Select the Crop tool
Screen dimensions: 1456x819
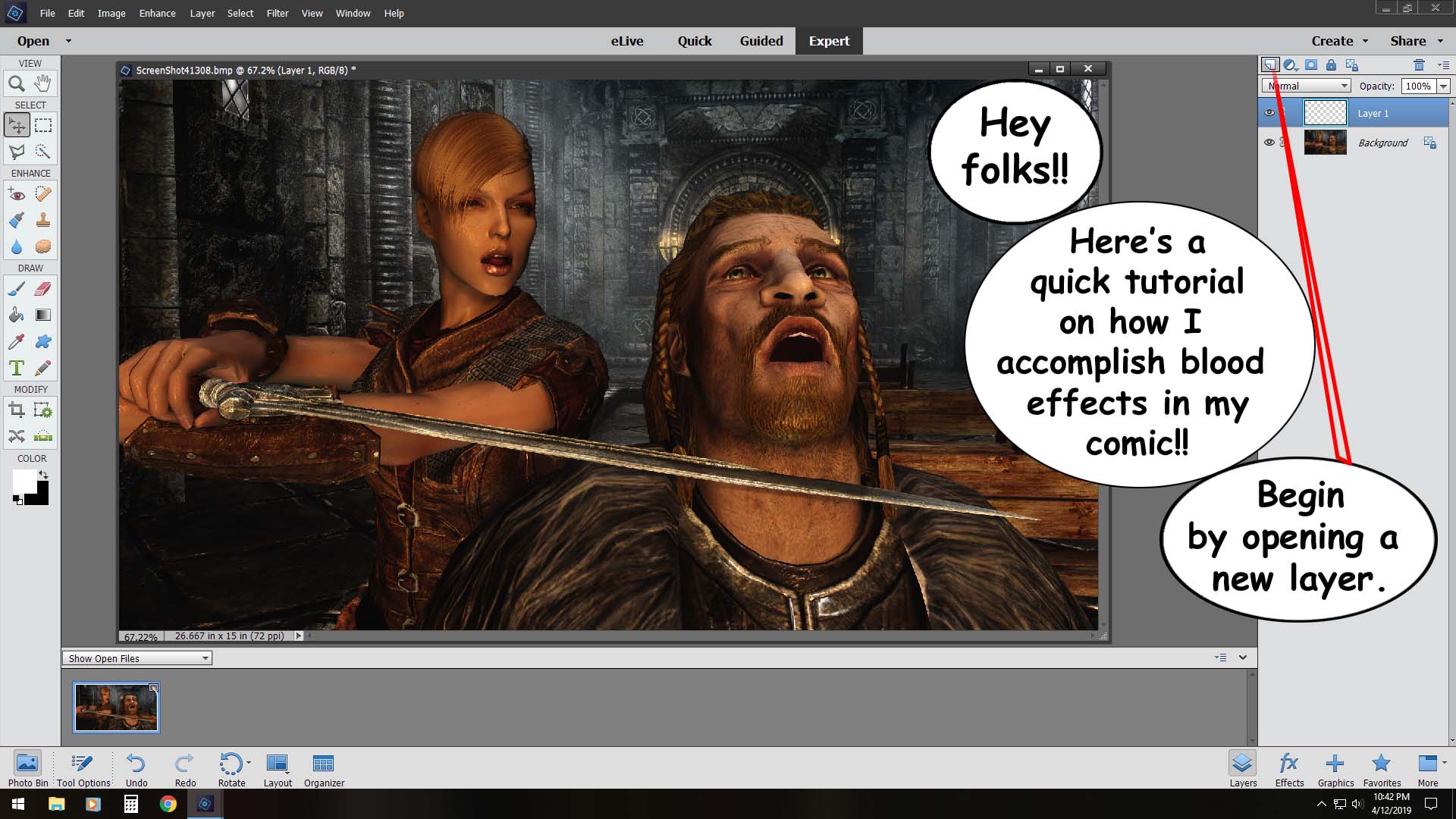point(17,410)
